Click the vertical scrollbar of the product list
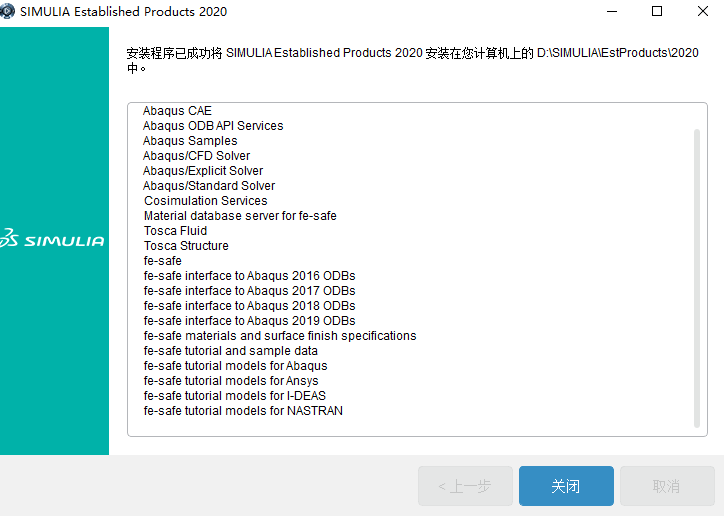 [697, 279]
